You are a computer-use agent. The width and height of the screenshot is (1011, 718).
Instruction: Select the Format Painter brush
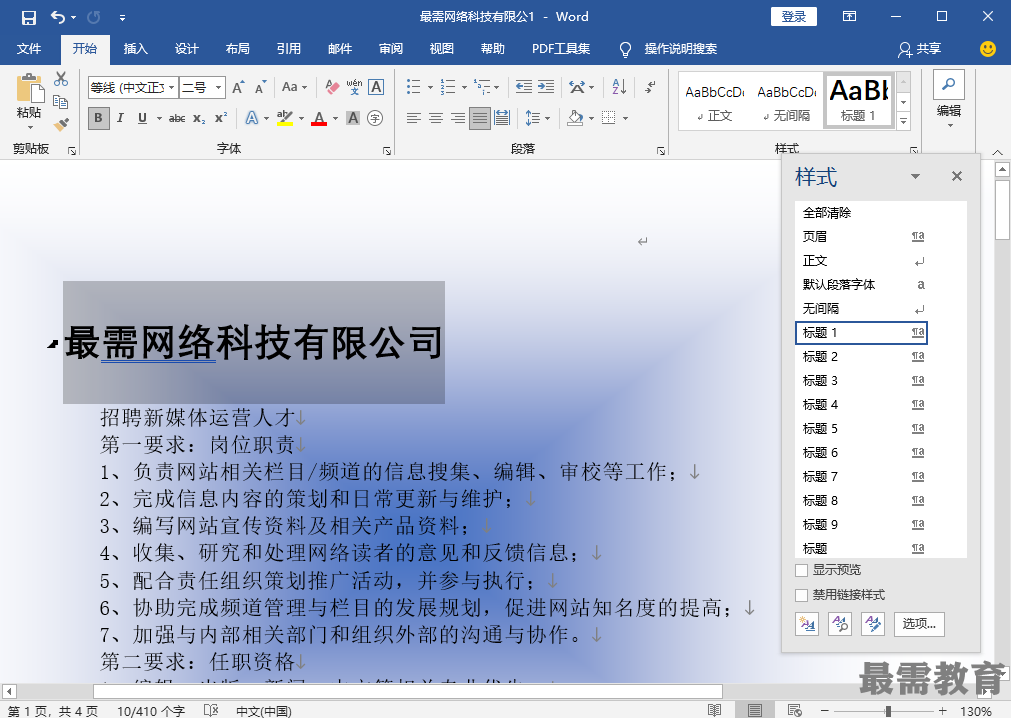(61, 124)
